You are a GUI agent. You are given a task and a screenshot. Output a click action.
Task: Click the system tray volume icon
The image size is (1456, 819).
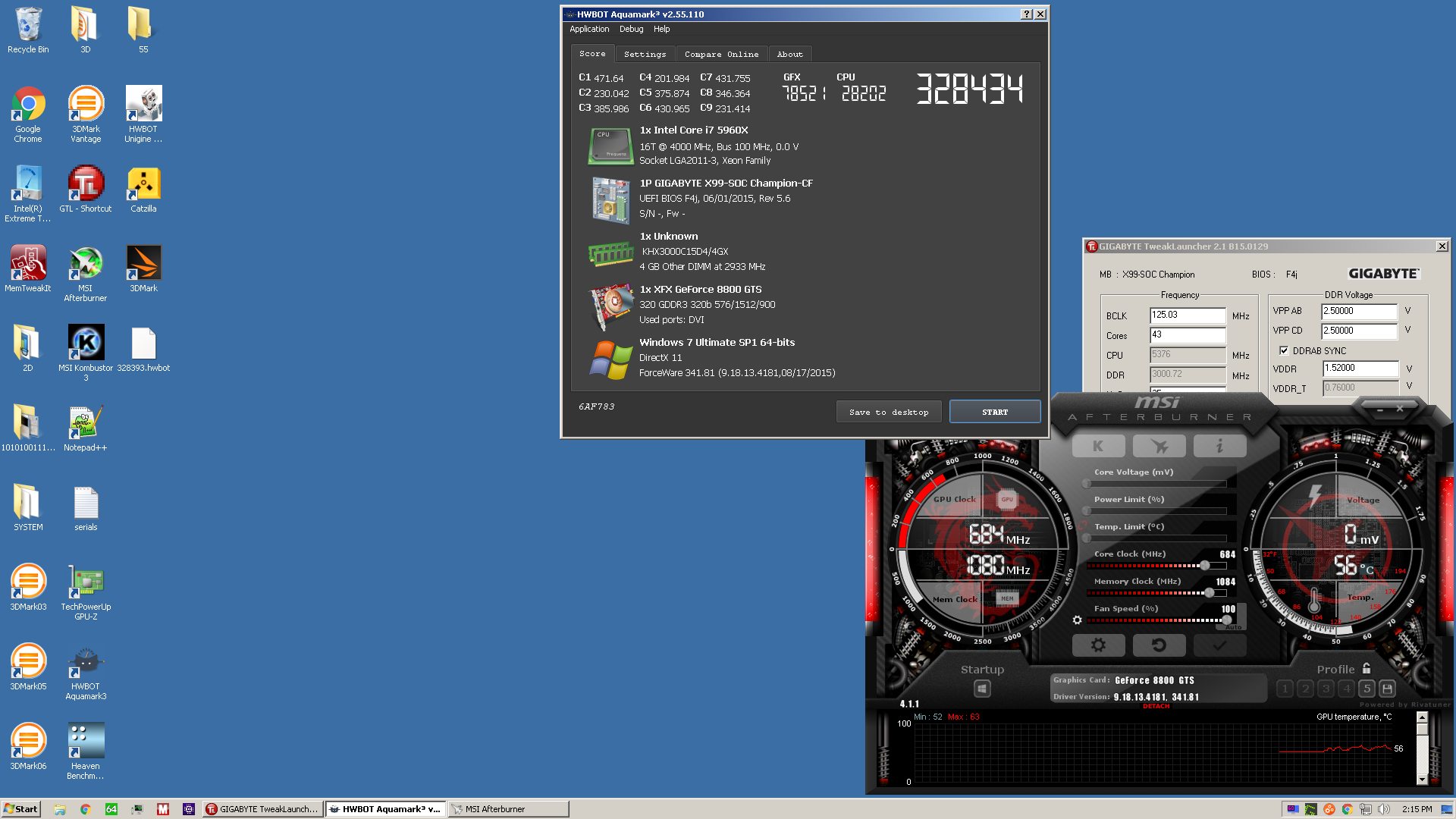coord(1384,809)
